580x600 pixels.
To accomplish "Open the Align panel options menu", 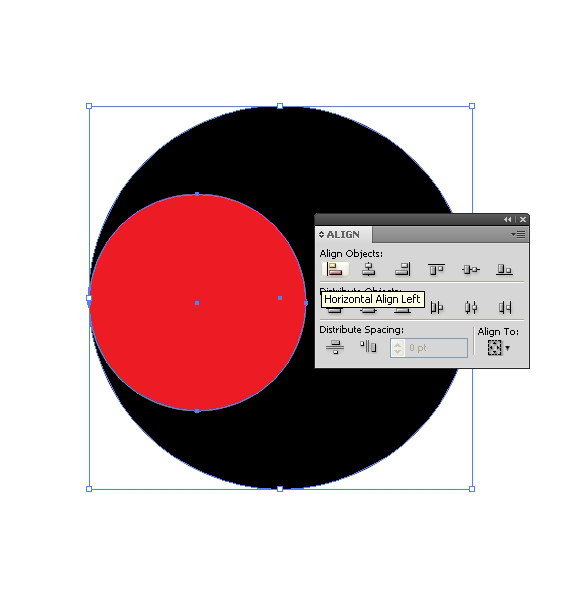I will pyautogui.click(x=518, y=234).
